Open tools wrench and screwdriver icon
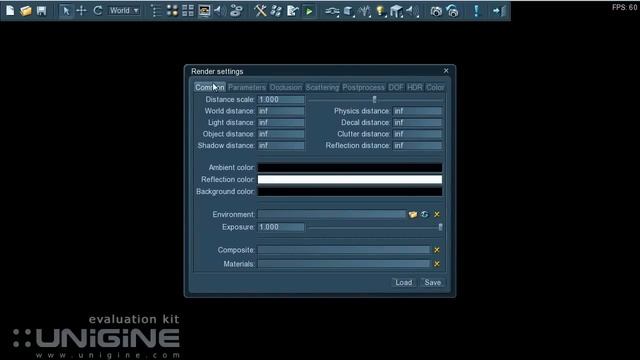Viewport: 640px width, 360px height. coord(260,11)
